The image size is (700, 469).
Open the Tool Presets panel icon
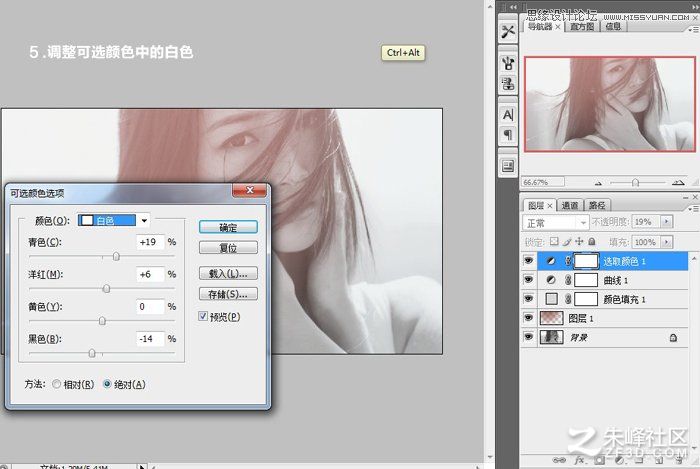508,32
